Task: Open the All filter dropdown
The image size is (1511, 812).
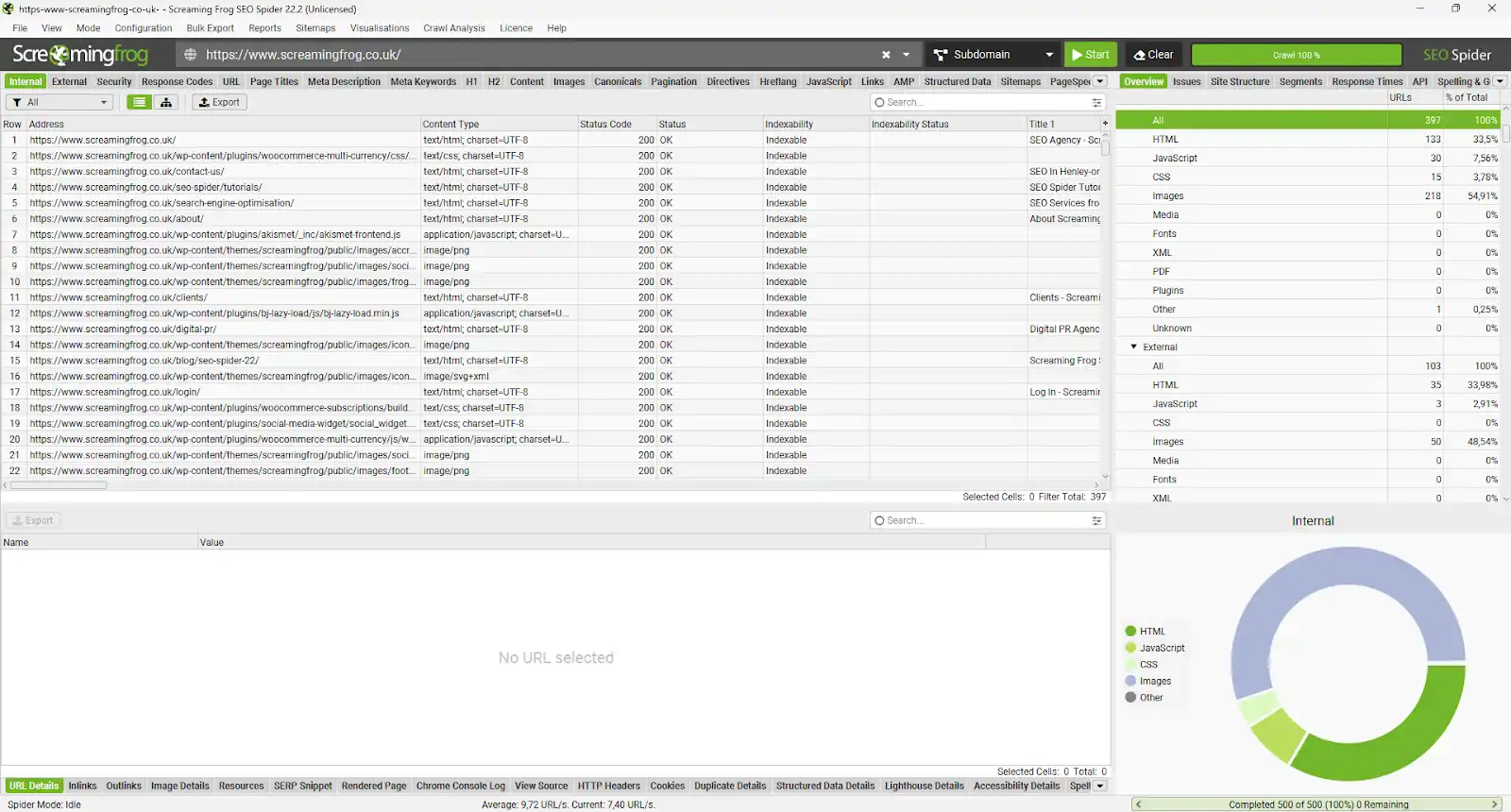Action: pos(59,102)
